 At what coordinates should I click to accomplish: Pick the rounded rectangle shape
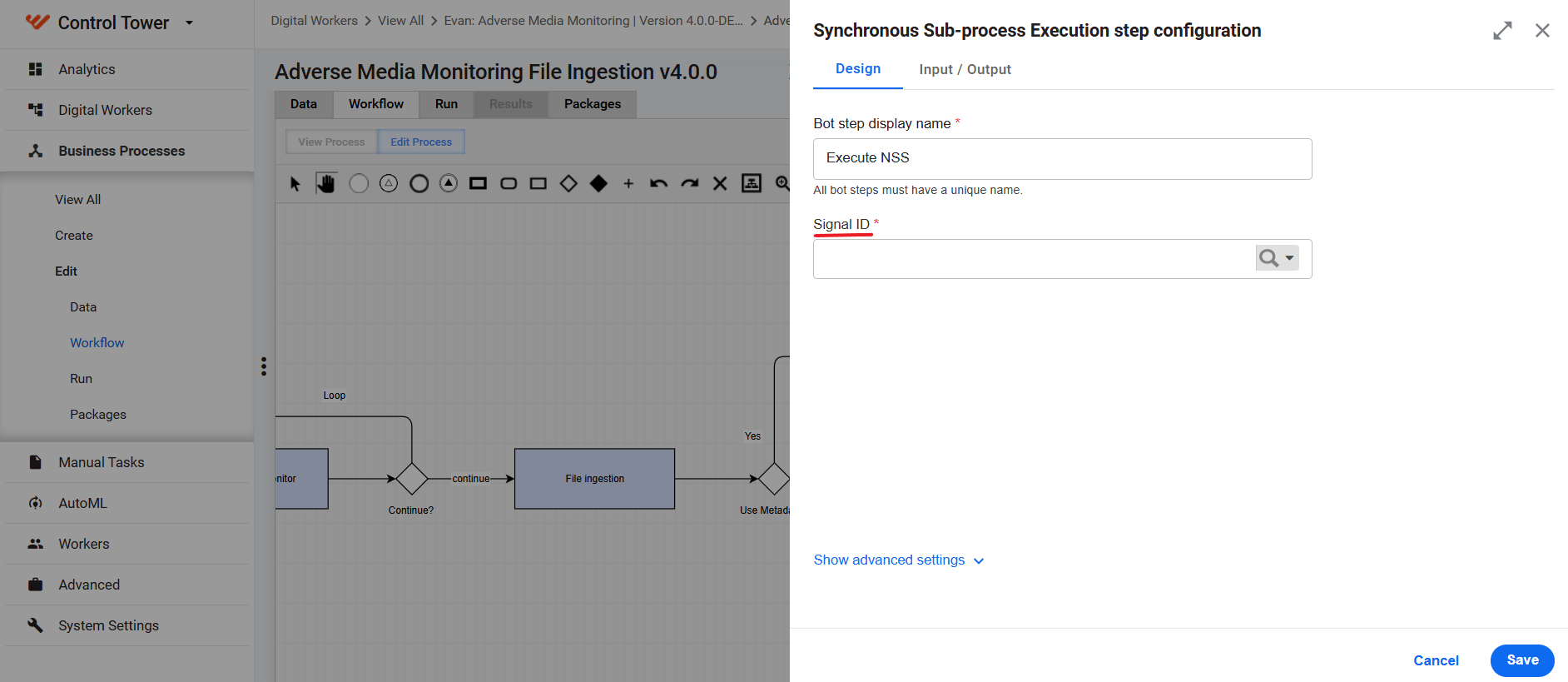point(509,183)
